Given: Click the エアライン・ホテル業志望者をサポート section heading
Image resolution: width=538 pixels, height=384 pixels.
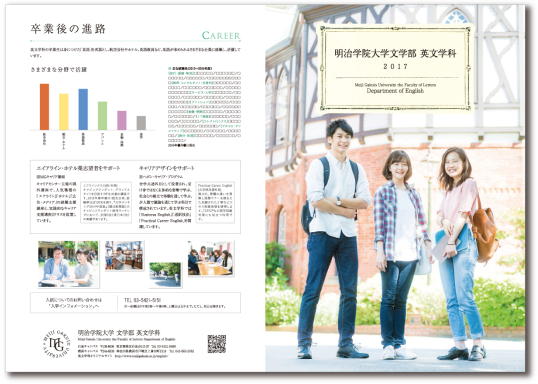Looking at the screenshot, I should (78, 168).
